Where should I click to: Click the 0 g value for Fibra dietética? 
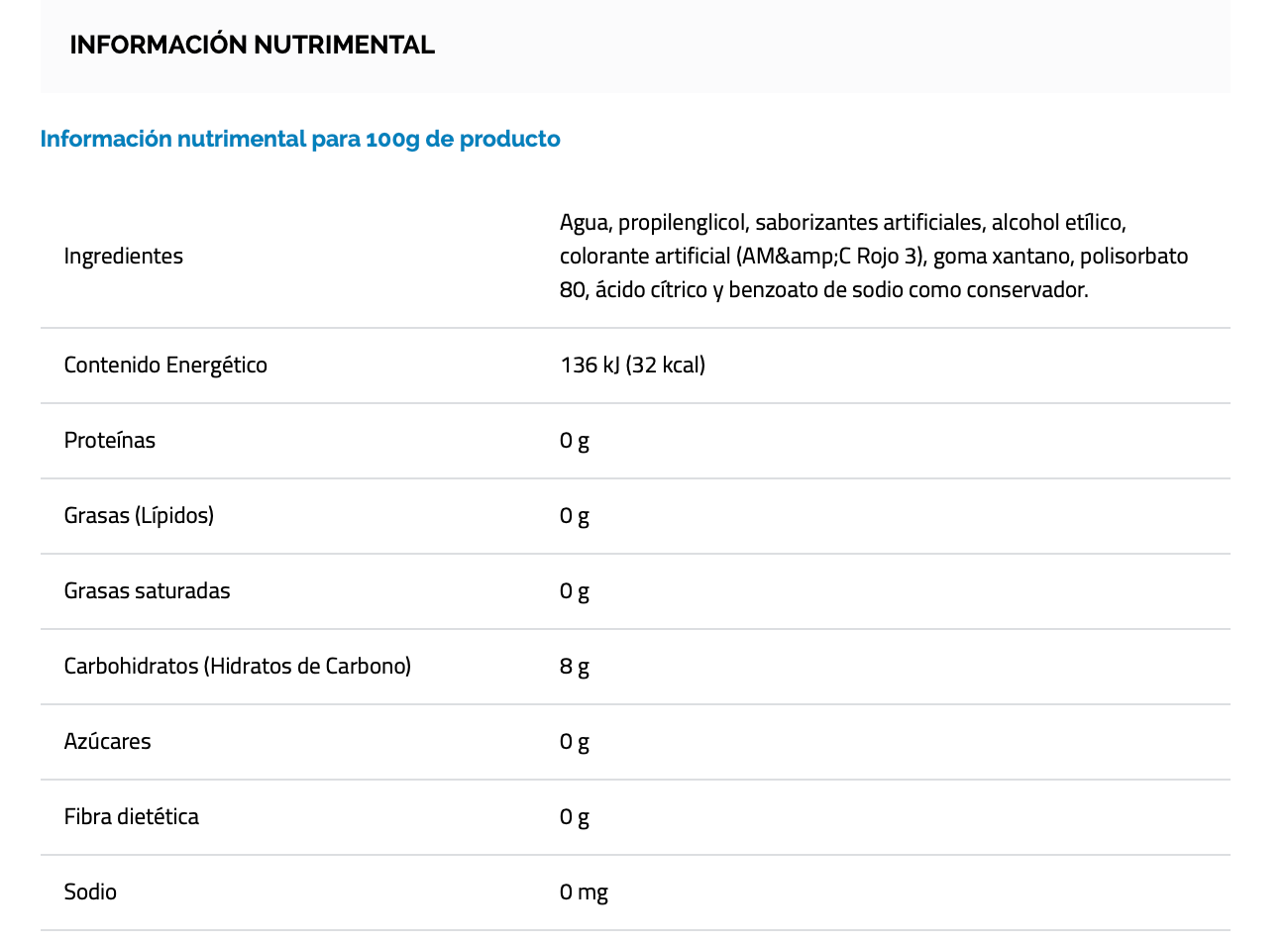pyautogui.click(x=575, y=816)
